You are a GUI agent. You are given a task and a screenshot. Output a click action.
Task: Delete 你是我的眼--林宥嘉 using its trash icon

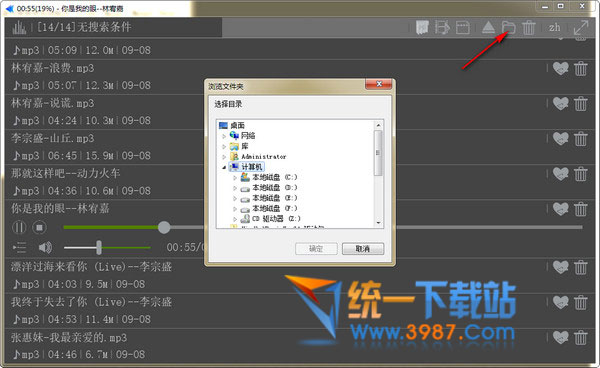[580, 209]
